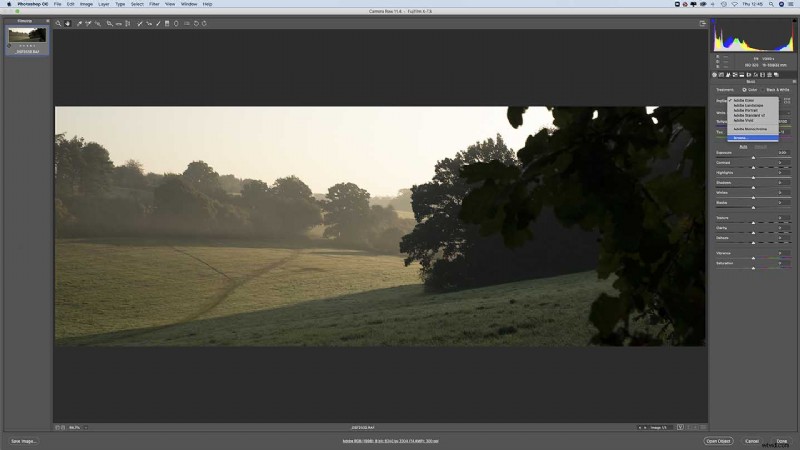The height and width of the screenshot is (450, 800).
Task: Click the Exposure value field
Action: click(x=783, y=153)
